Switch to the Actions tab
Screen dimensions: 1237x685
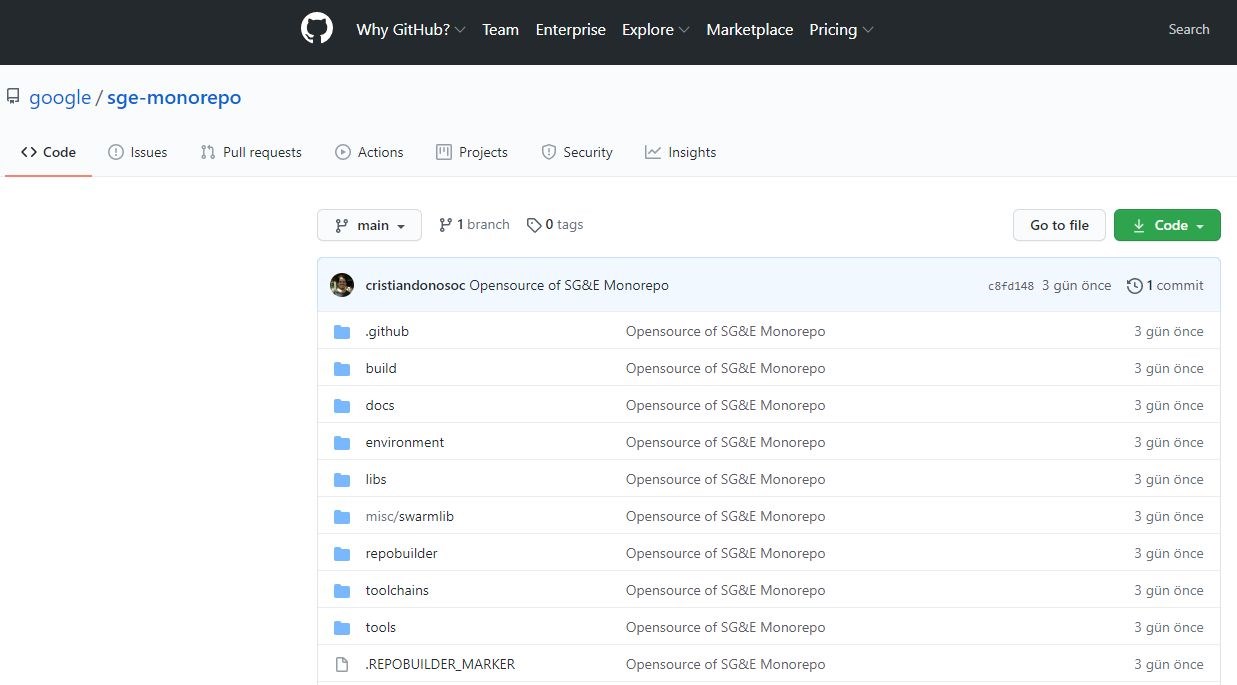click(x=369, y=152)
